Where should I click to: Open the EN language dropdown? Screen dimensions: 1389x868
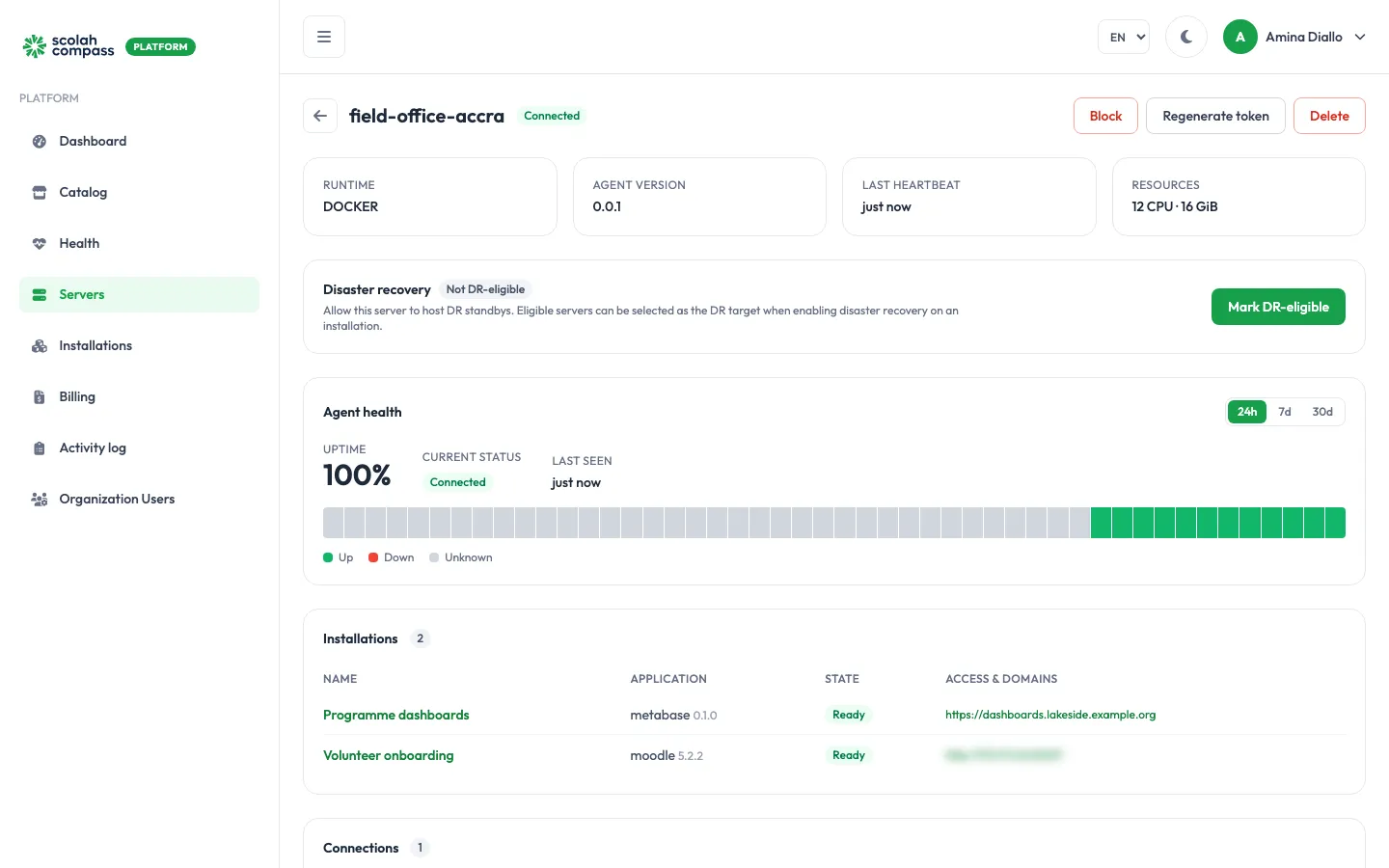coord(1124,37)
